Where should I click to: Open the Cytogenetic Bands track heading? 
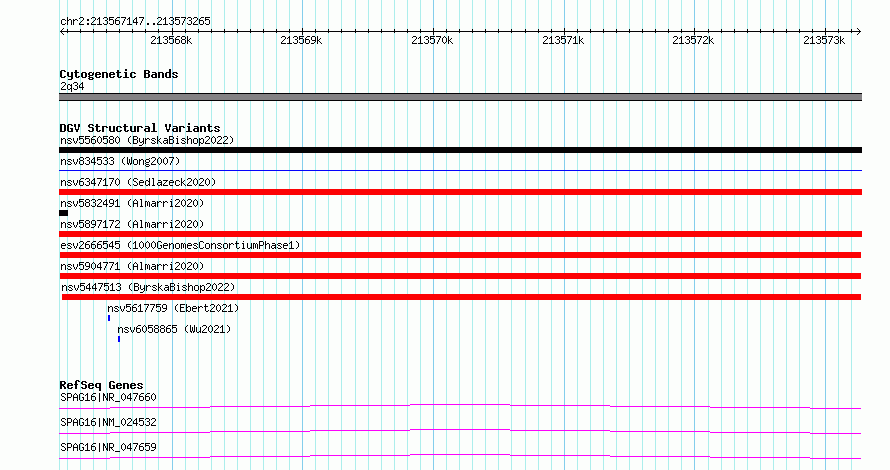click(x=119, y=74)
